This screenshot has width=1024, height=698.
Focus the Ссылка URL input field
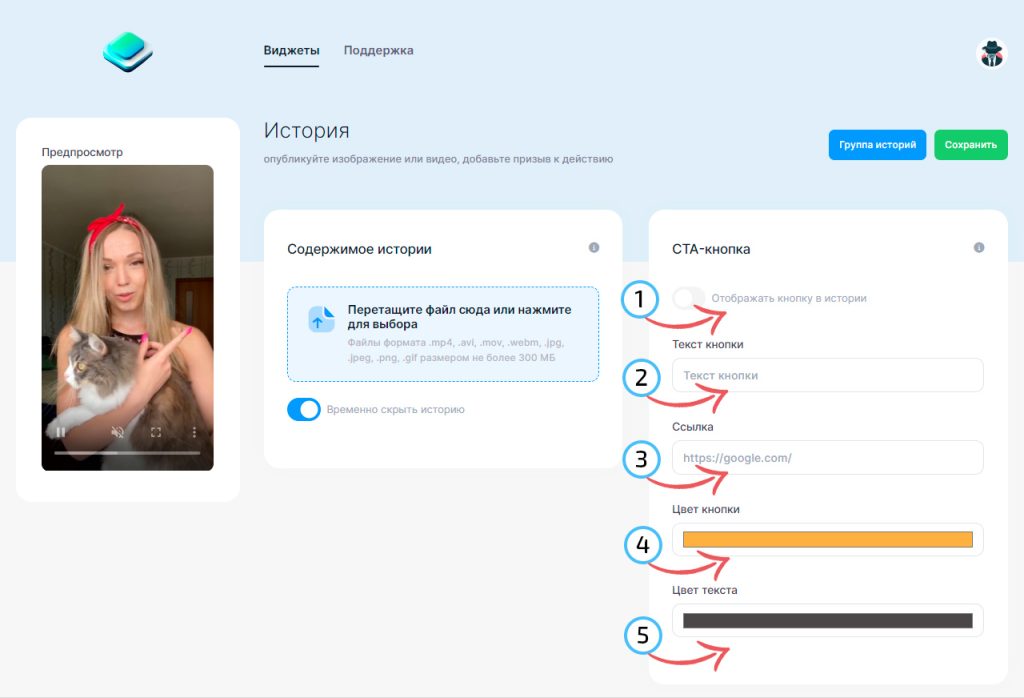(x=827, y=458)
